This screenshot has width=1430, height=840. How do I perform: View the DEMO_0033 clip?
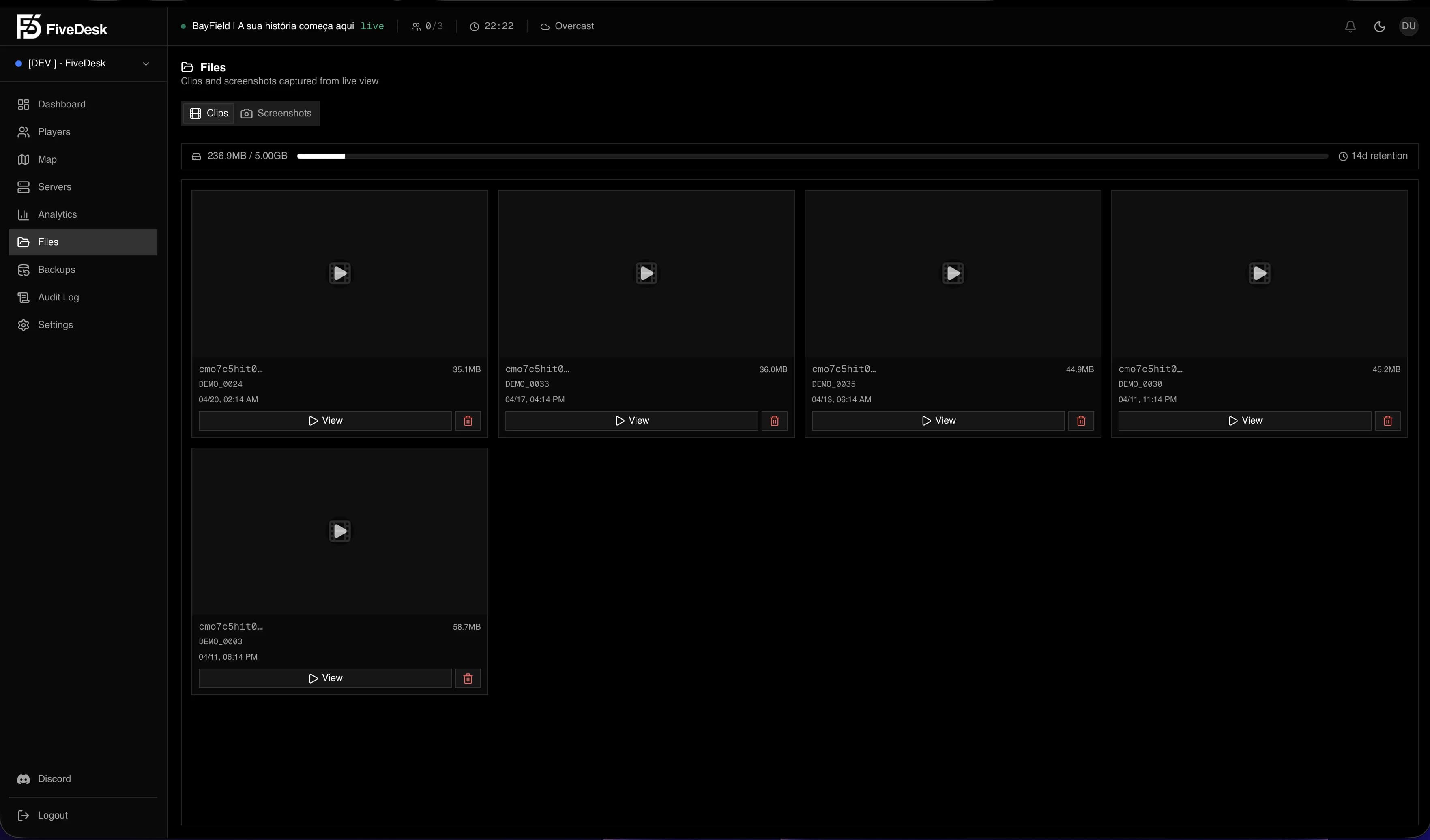[631, 421]
